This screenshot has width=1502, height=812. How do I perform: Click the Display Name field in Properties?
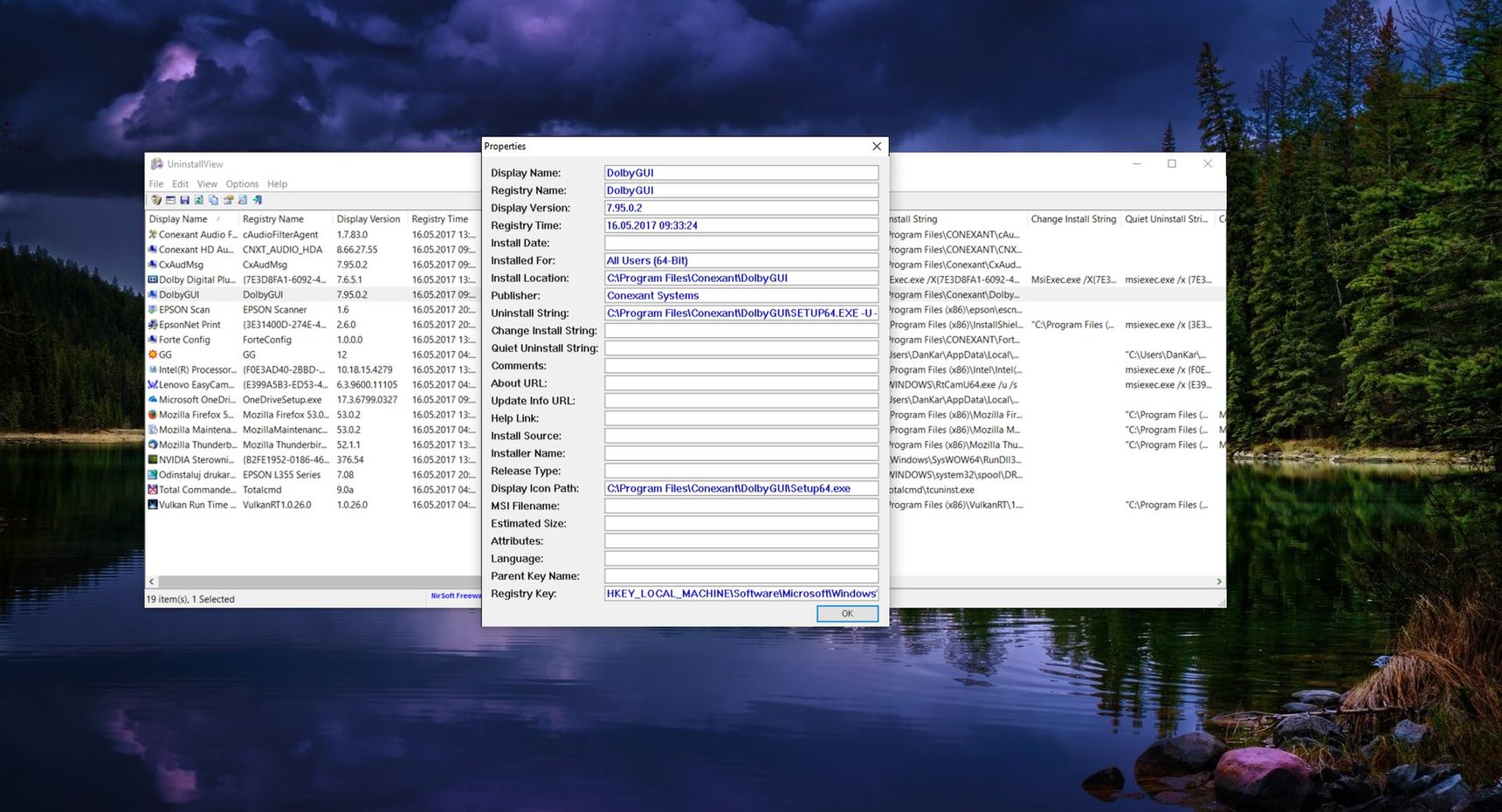741,173
